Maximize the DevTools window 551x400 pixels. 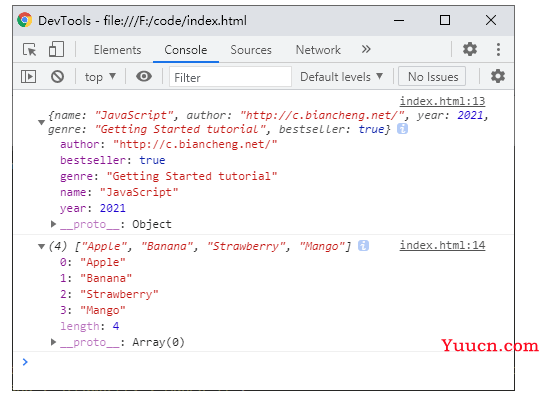pyautogui.click(x=445, y=20)
